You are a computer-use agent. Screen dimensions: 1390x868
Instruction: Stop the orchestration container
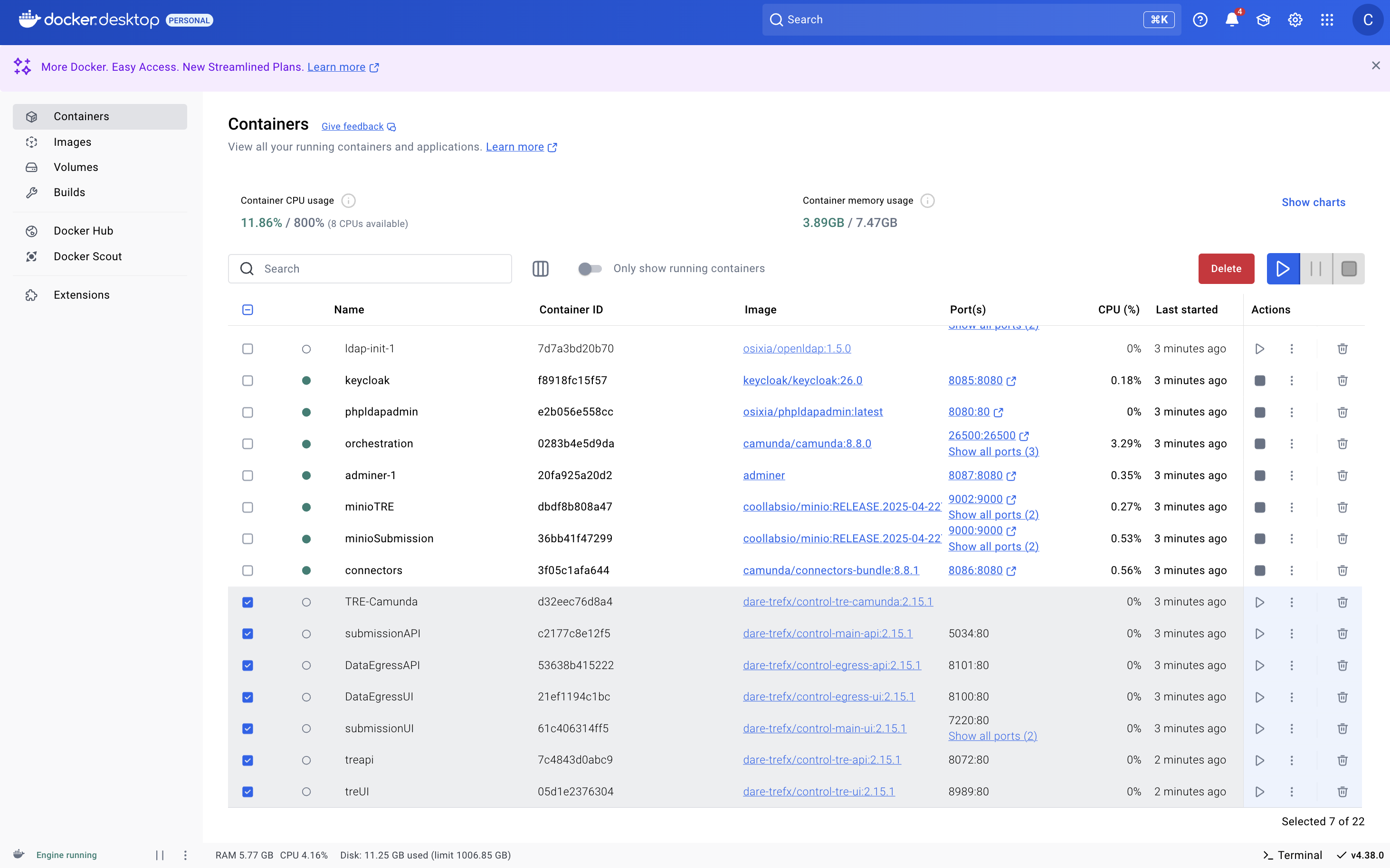point(1260,444)
